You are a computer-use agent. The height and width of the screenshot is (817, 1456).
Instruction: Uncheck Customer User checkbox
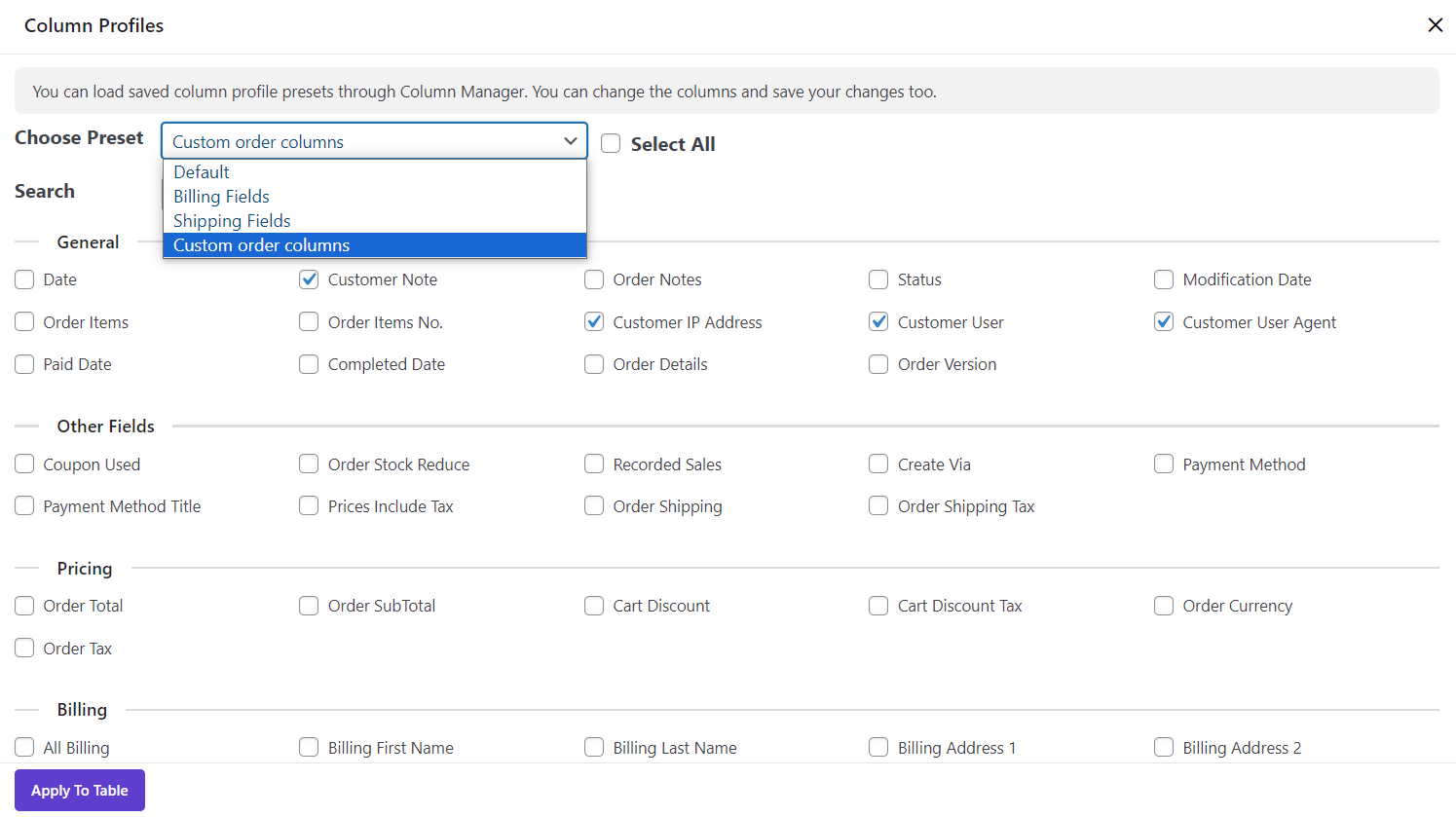tap(878, 322)
